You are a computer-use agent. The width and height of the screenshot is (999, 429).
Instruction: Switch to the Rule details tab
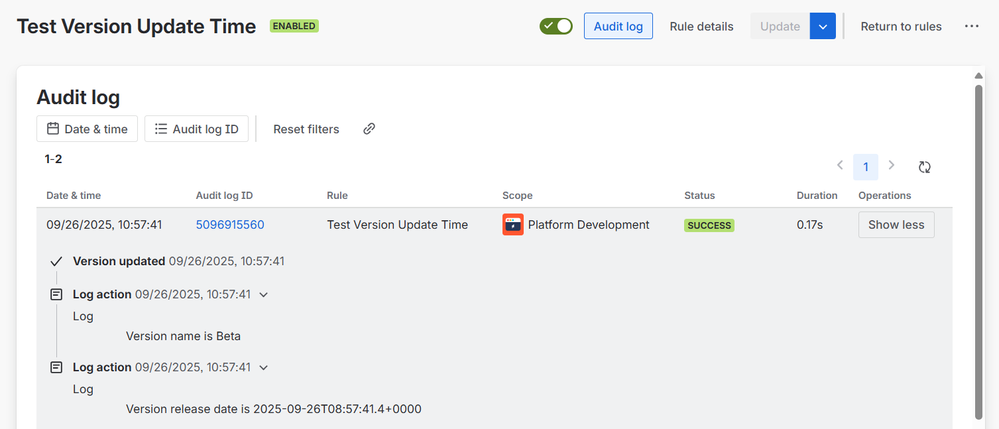(x=701, y=26)
